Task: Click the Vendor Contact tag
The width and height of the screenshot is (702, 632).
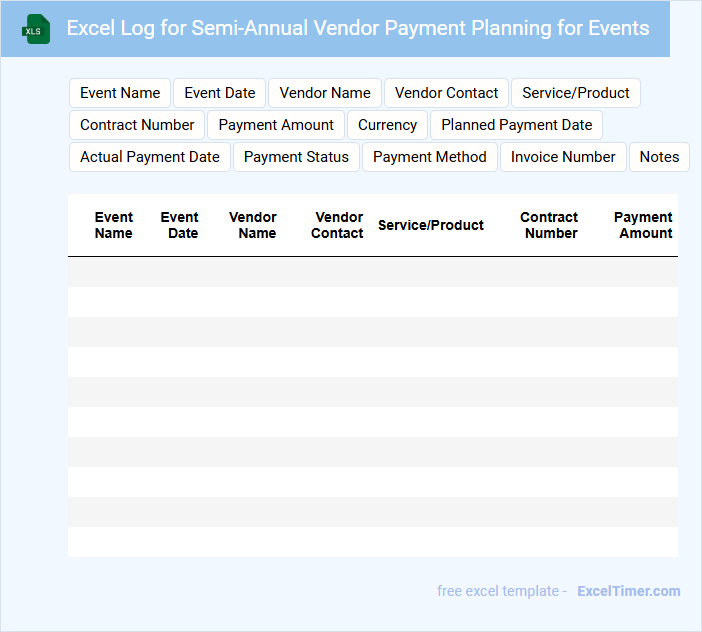Action: click(446, 93)
